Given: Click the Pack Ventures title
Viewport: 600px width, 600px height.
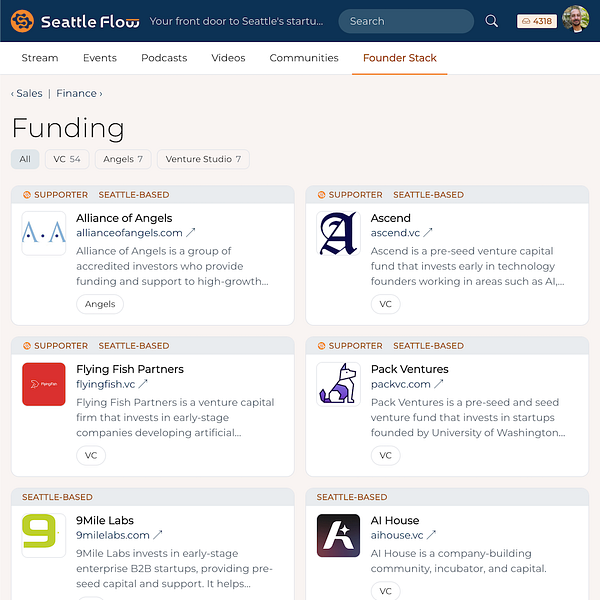Looking at the screenshot, I should (409, 369).
